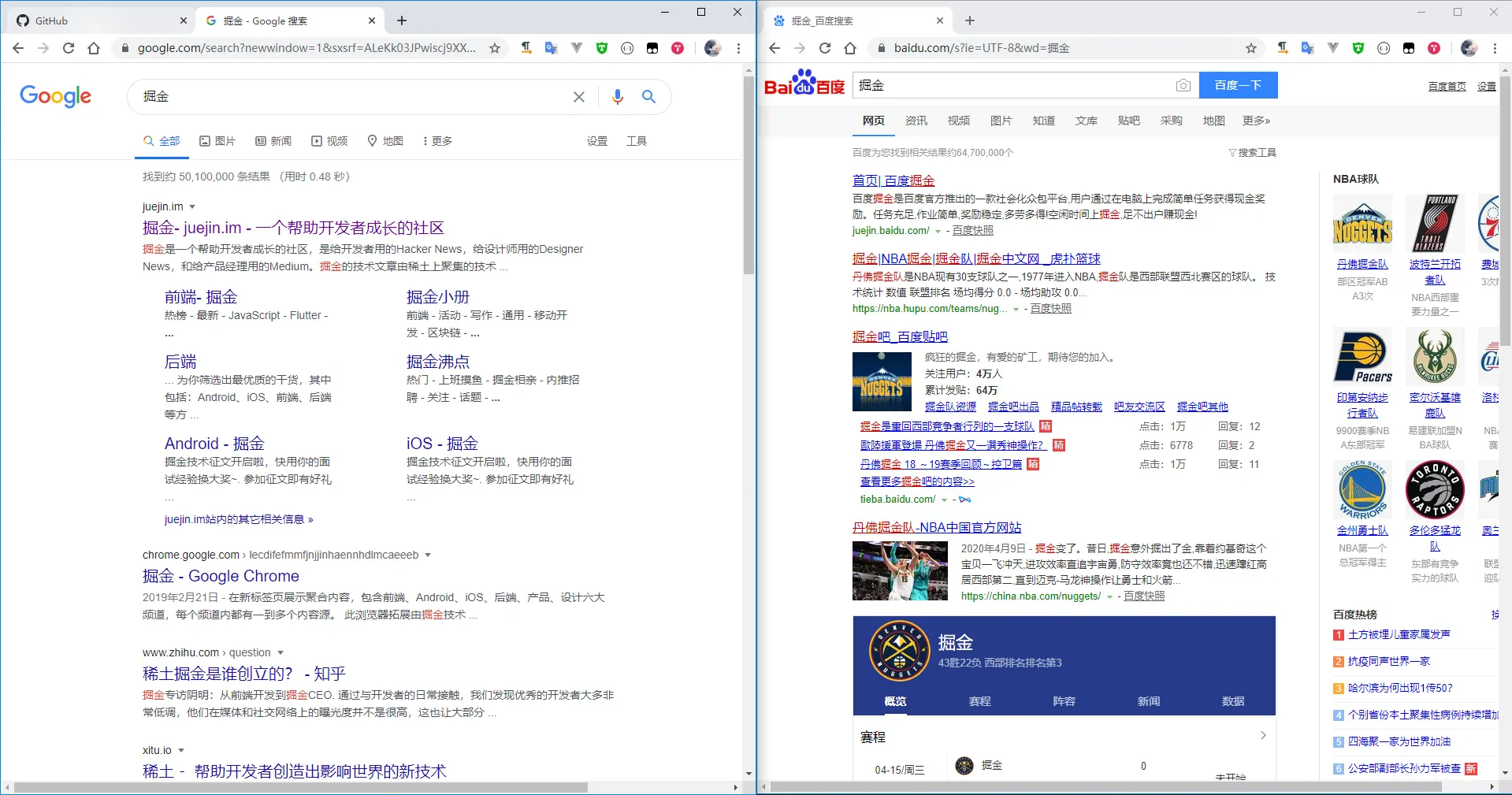Open the Golden State Warriors team thumbnail
1512x795 pixels.
1362,490
